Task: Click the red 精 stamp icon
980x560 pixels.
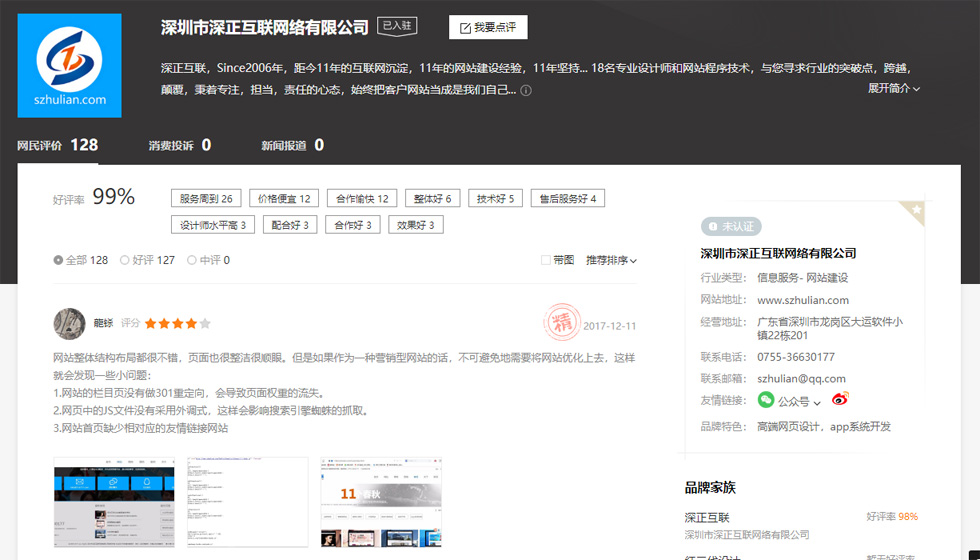Action: point(561,322)
